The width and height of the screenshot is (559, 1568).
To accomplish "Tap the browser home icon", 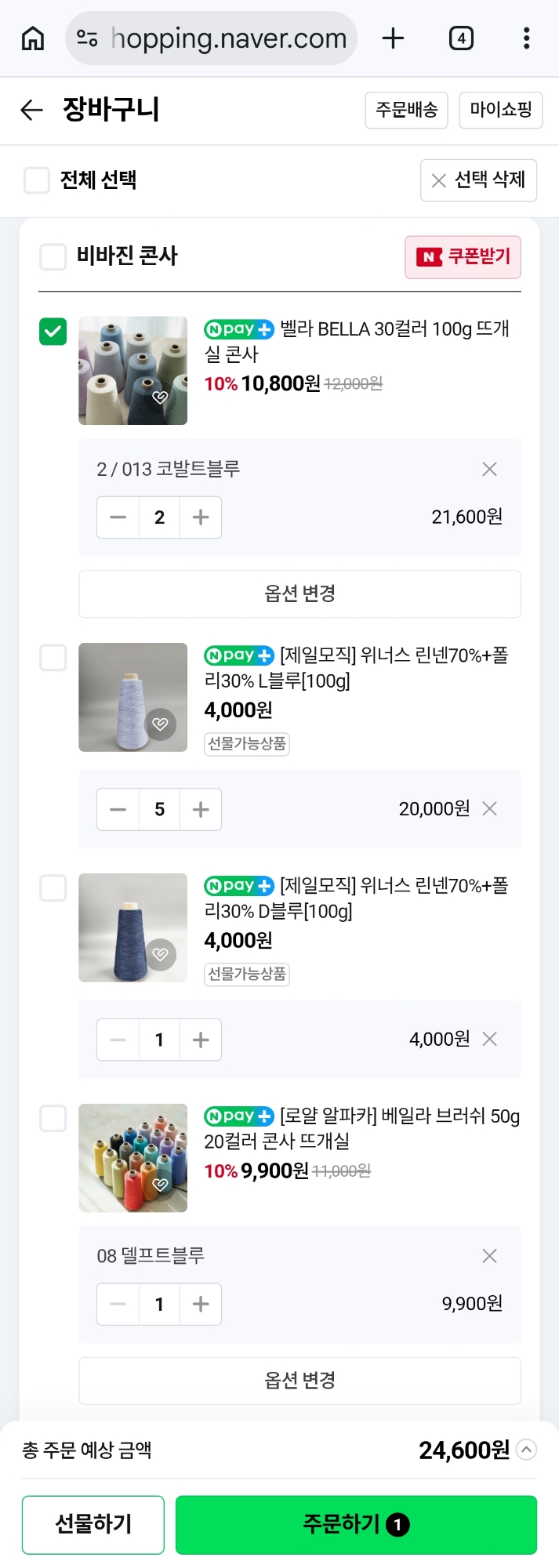I will (33, 38).
